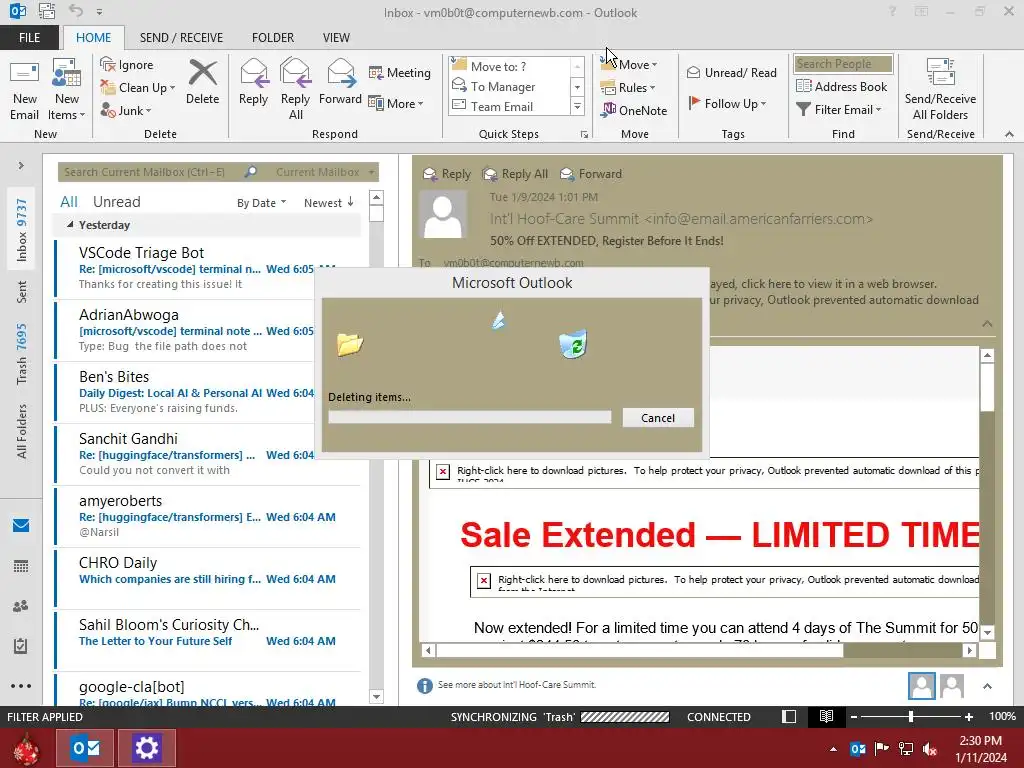Switch to Normal view icon

(x=789, y=716)
